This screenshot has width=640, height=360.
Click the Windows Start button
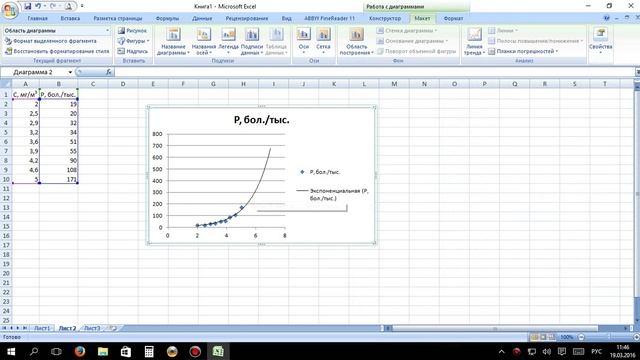tap(11, 351)
